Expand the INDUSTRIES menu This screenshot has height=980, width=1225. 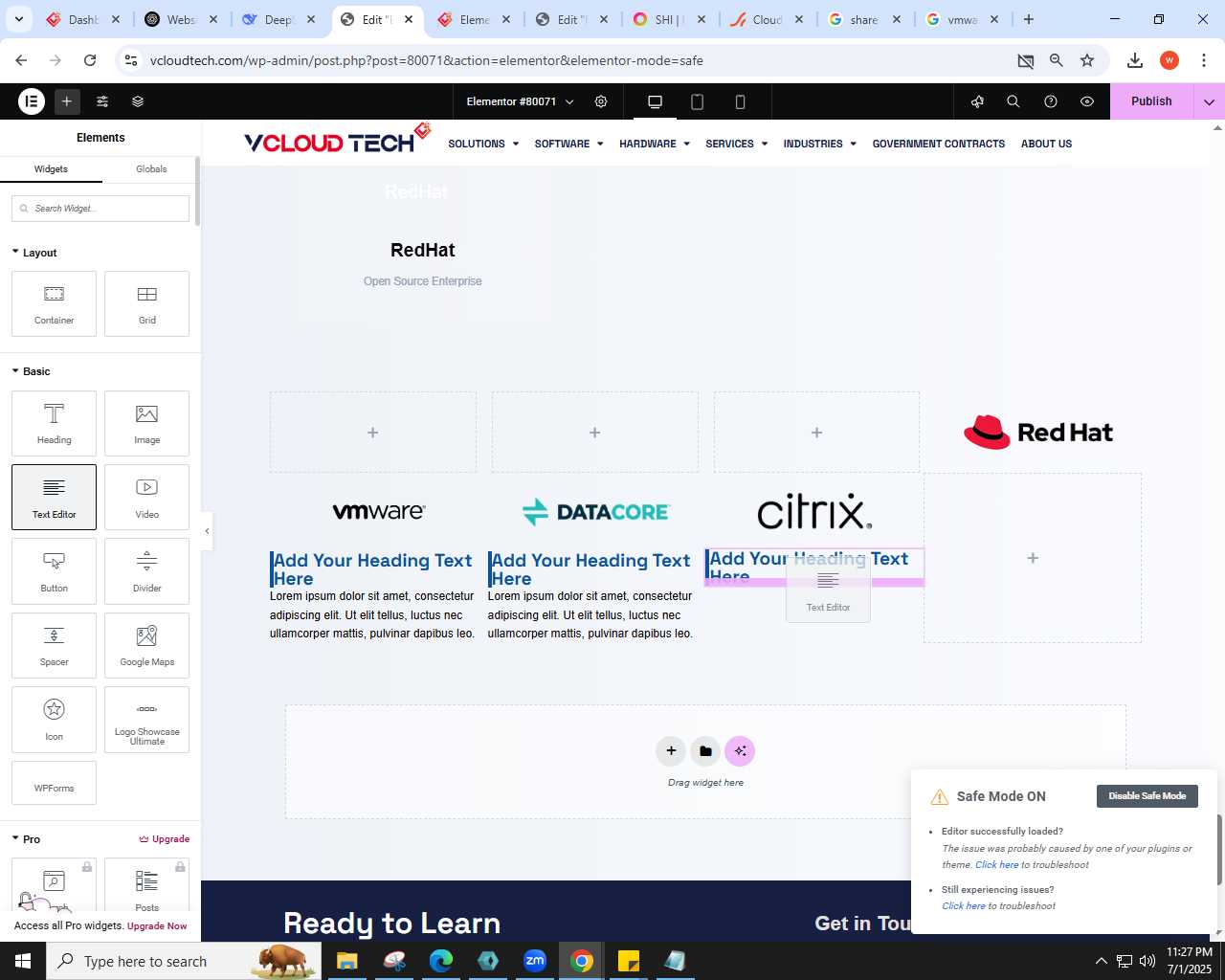(x=819, y=144)
